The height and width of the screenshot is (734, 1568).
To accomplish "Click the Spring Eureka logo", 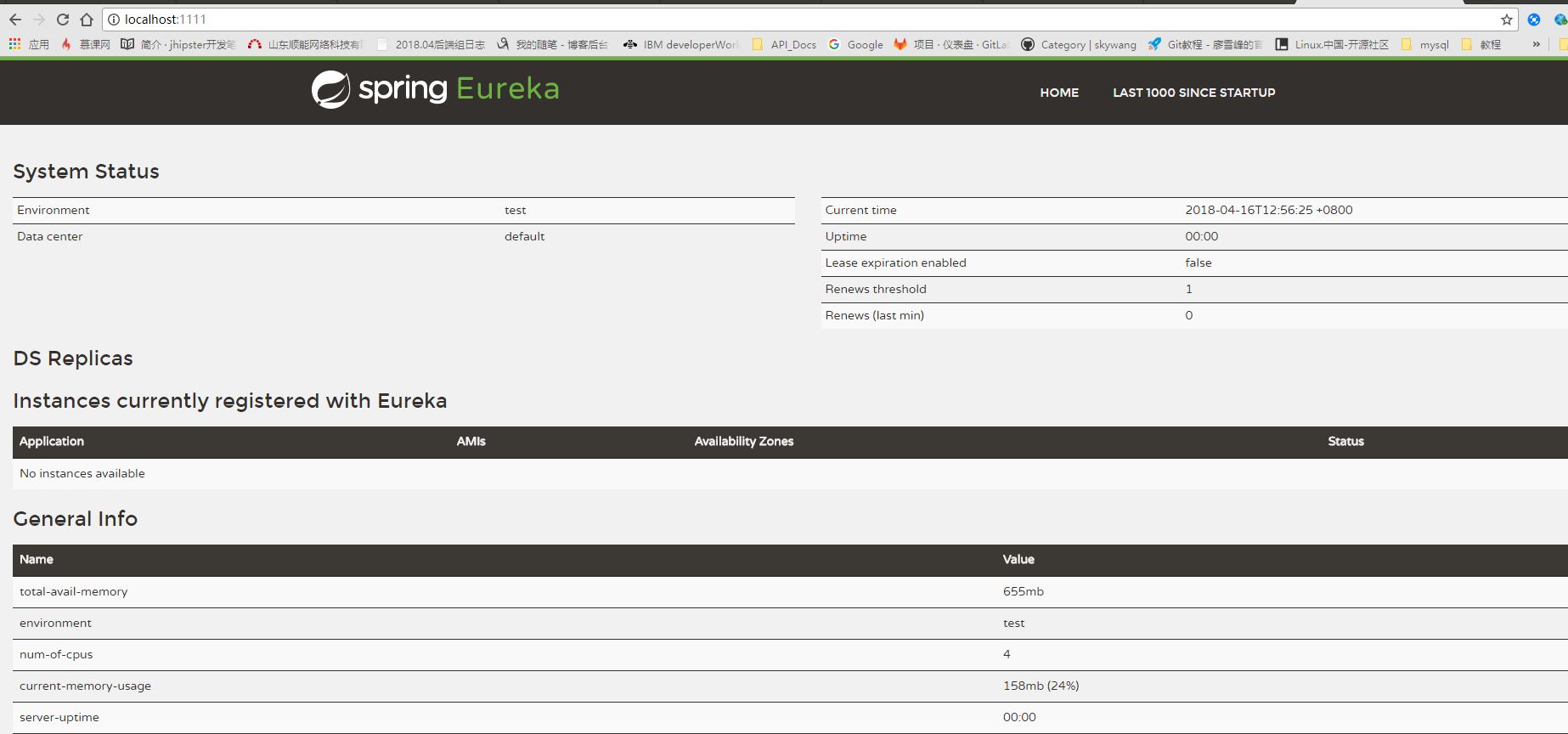I will point(435,89).
